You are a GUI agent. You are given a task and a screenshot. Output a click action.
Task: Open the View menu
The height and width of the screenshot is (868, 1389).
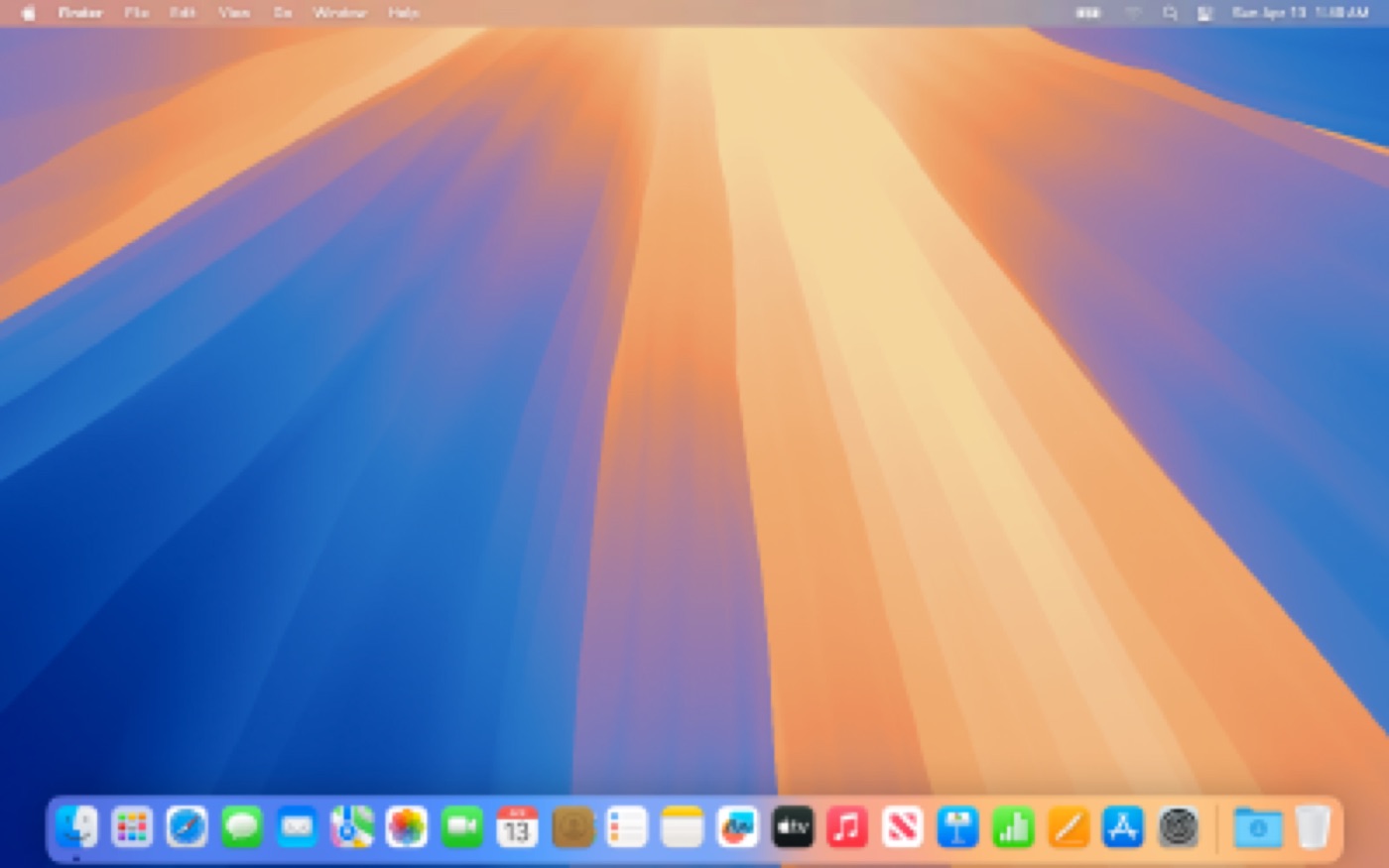point(234,13)
